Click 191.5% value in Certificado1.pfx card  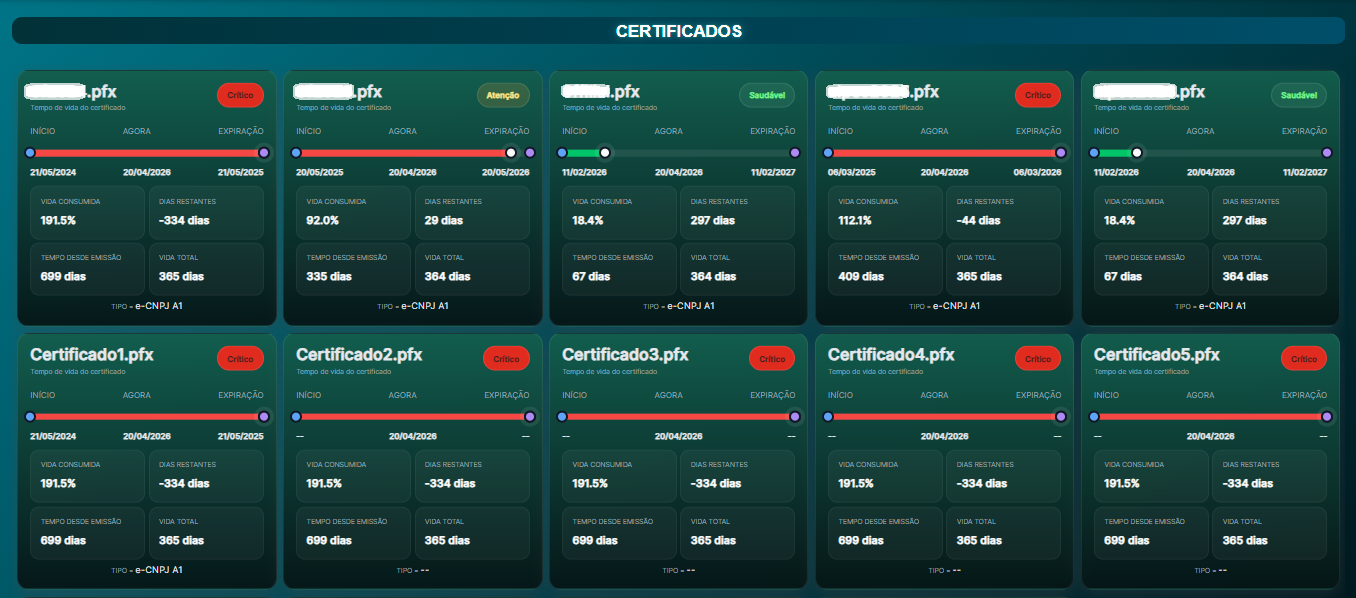(x=59, y=483)
